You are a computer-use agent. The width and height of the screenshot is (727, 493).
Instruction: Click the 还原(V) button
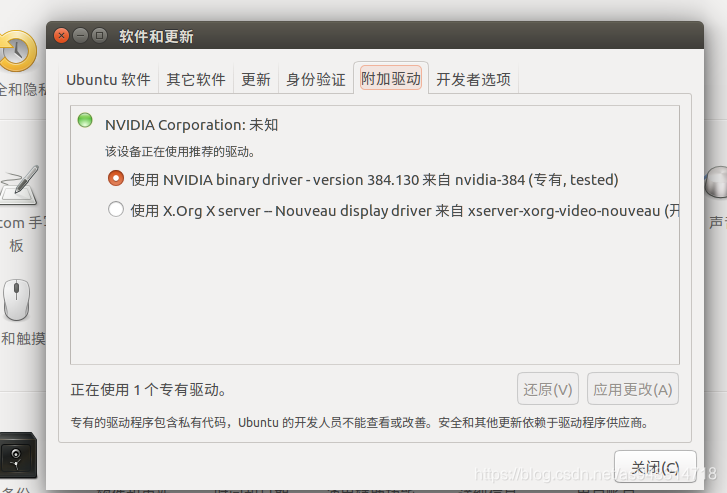click(548, 389)
